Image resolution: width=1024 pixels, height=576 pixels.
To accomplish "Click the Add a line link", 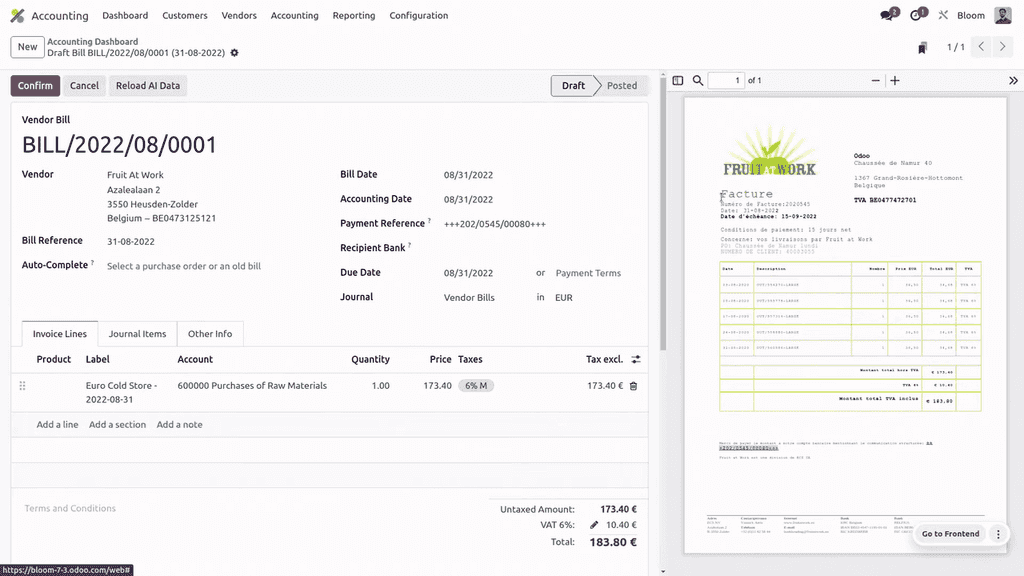I will click(57, 425).
